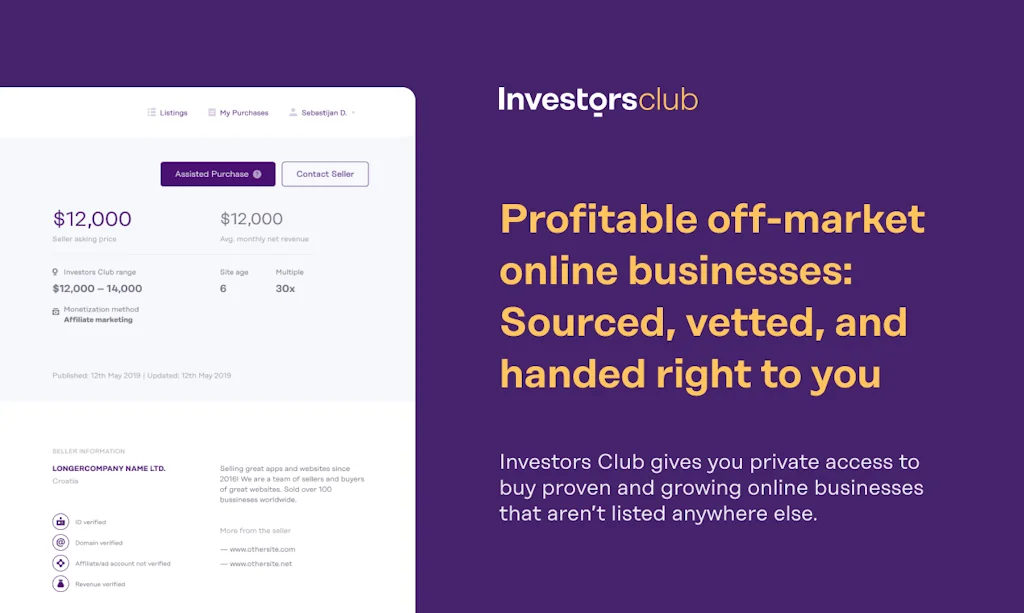Click the Domain verified @ icon
This screenshot has height=613, width=1024.
coord(60,542)
